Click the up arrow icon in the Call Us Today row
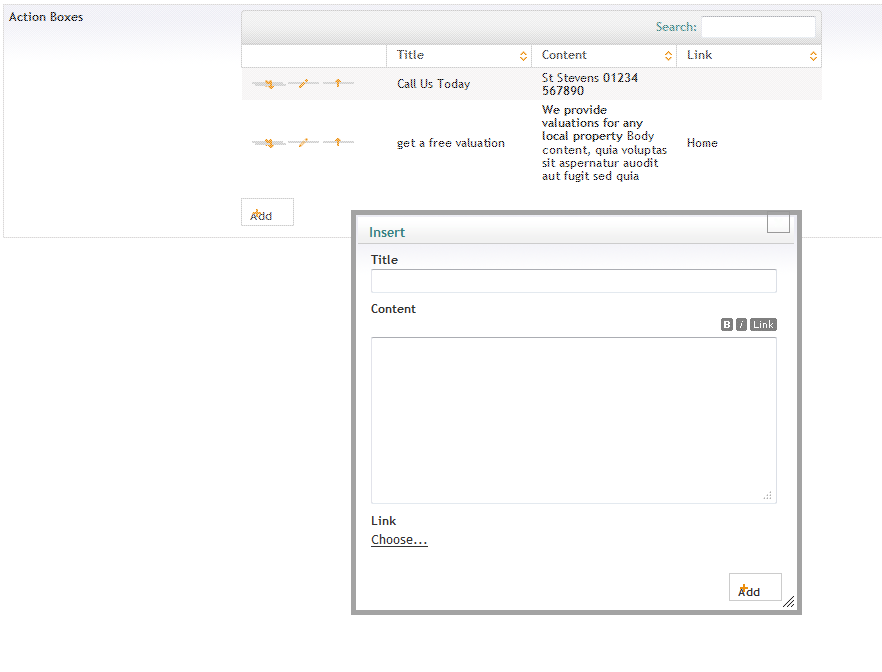Viewport: 882px width, 672px height. 338,83
